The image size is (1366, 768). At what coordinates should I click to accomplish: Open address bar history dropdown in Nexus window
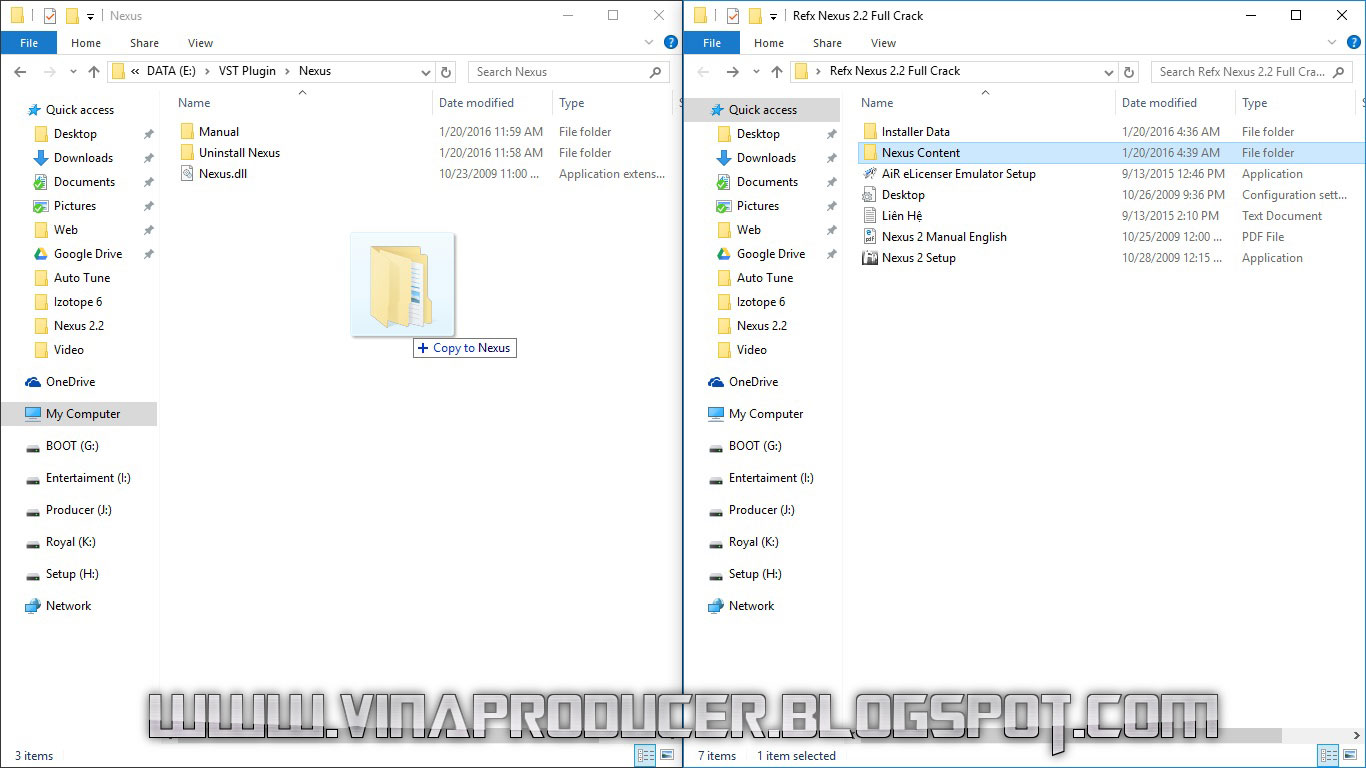(x=426, y=72)
